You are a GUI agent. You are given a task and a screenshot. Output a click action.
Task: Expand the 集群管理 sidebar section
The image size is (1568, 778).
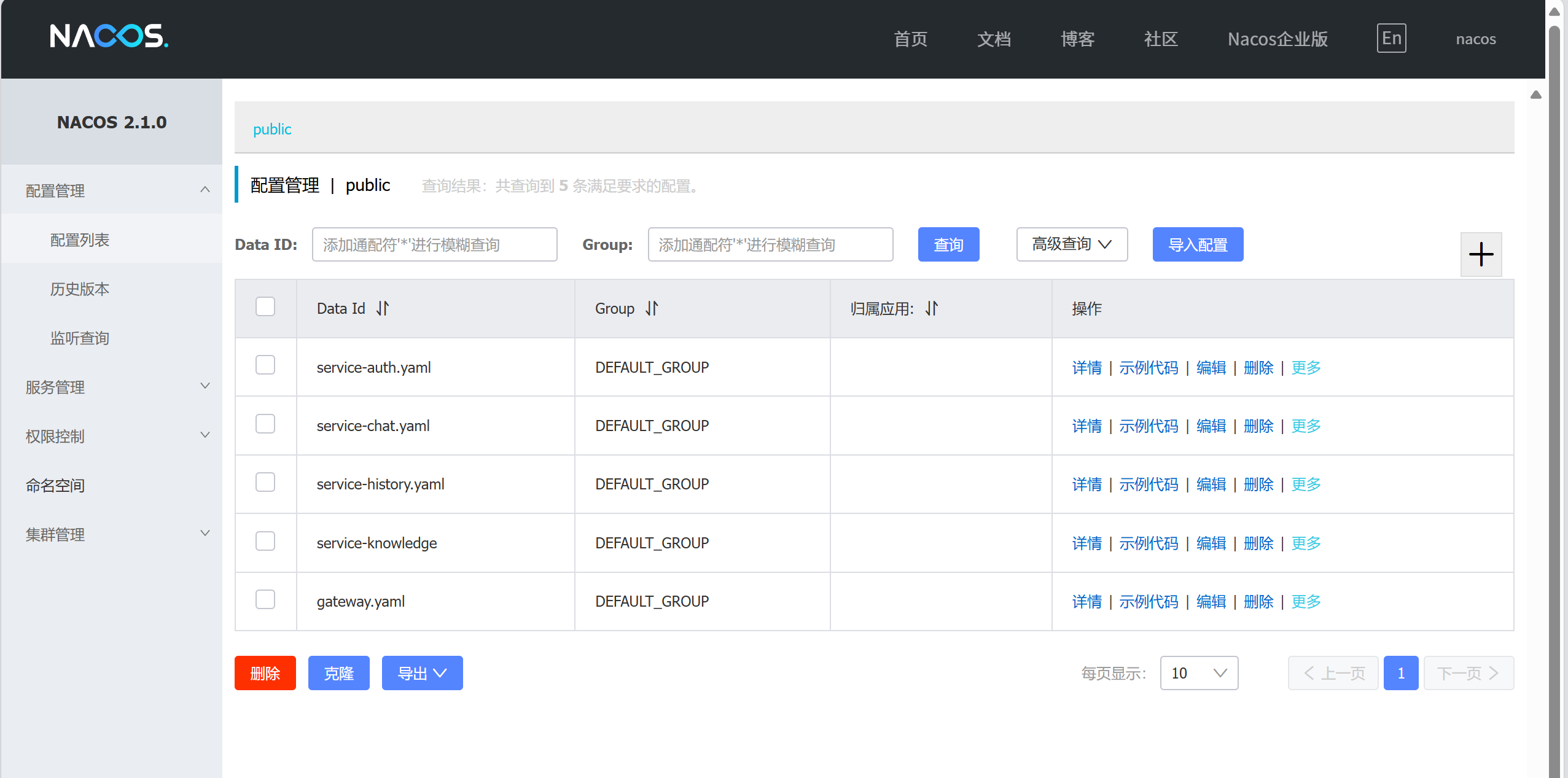tap(111, 534)
